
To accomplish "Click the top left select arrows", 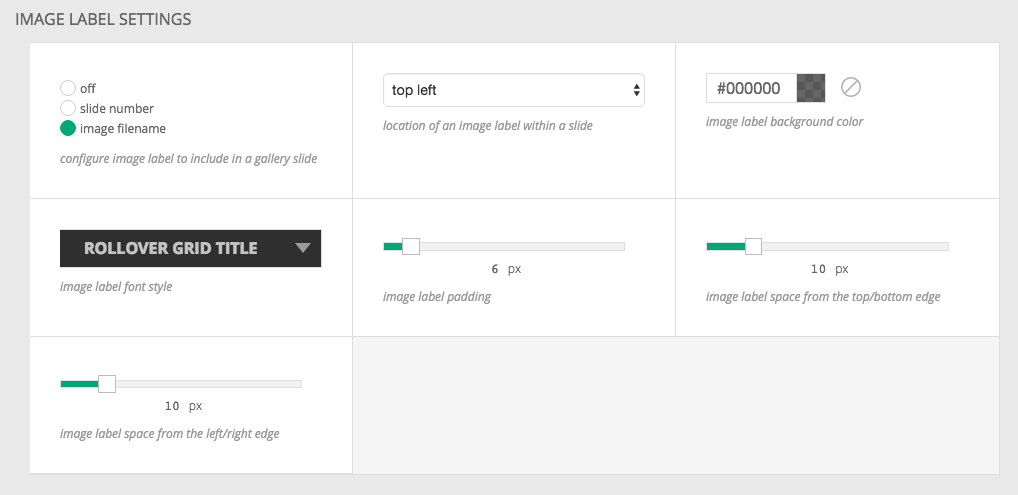I will point(636,90).
